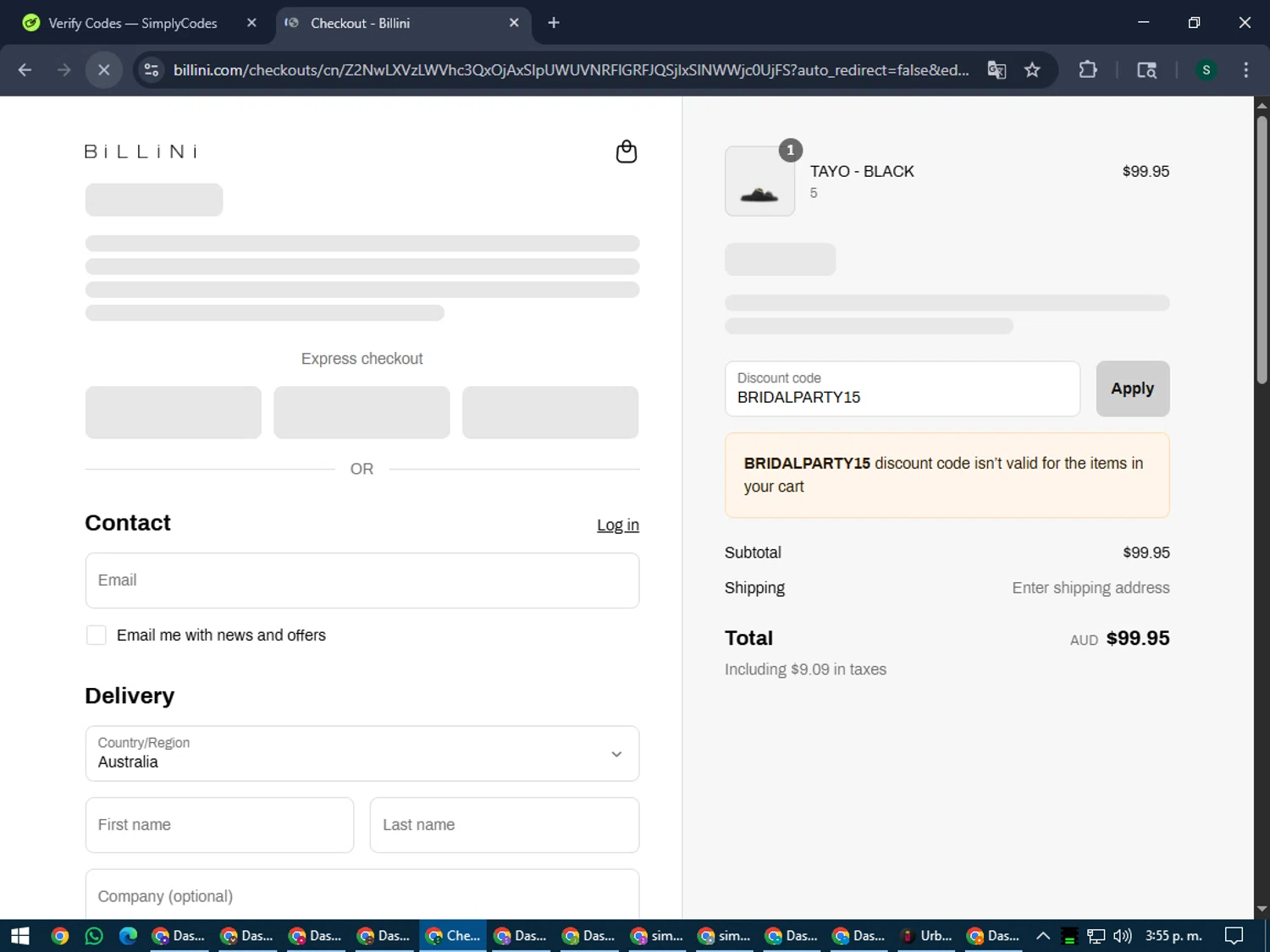Click the Last name field
Viewport: 1270px width, 952px height.
[505, 825]
